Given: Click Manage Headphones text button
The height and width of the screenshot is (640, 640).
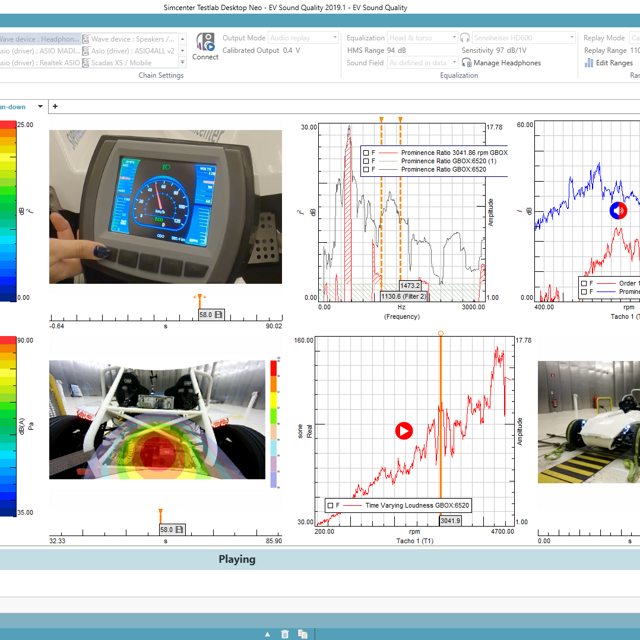Looking at the screenshot, I should point(507,63).
